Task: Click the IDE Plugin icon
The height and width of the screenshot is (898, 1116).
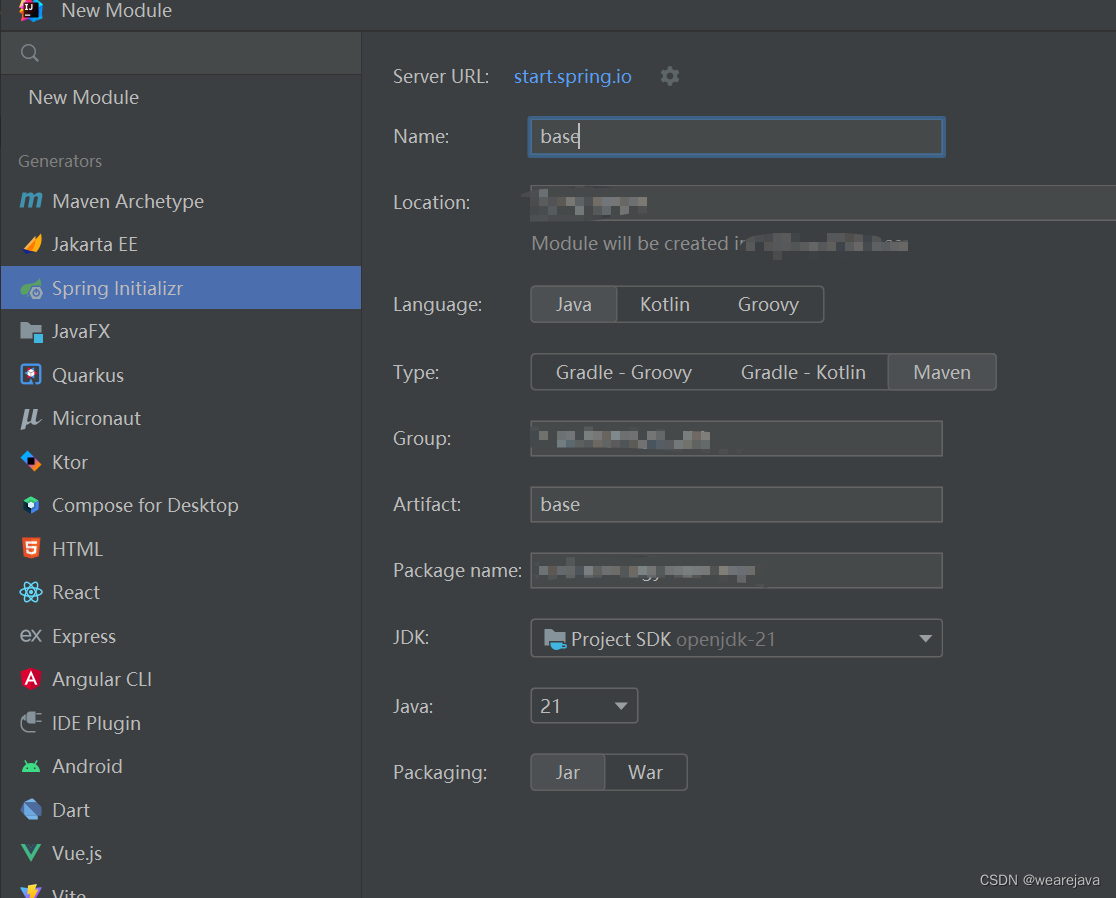Action: [31, 723]
